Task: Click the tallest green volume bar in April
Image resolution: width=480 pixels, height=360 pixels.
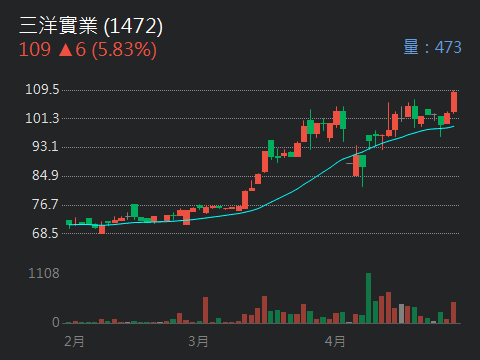Action: click(x=368, y=298)
